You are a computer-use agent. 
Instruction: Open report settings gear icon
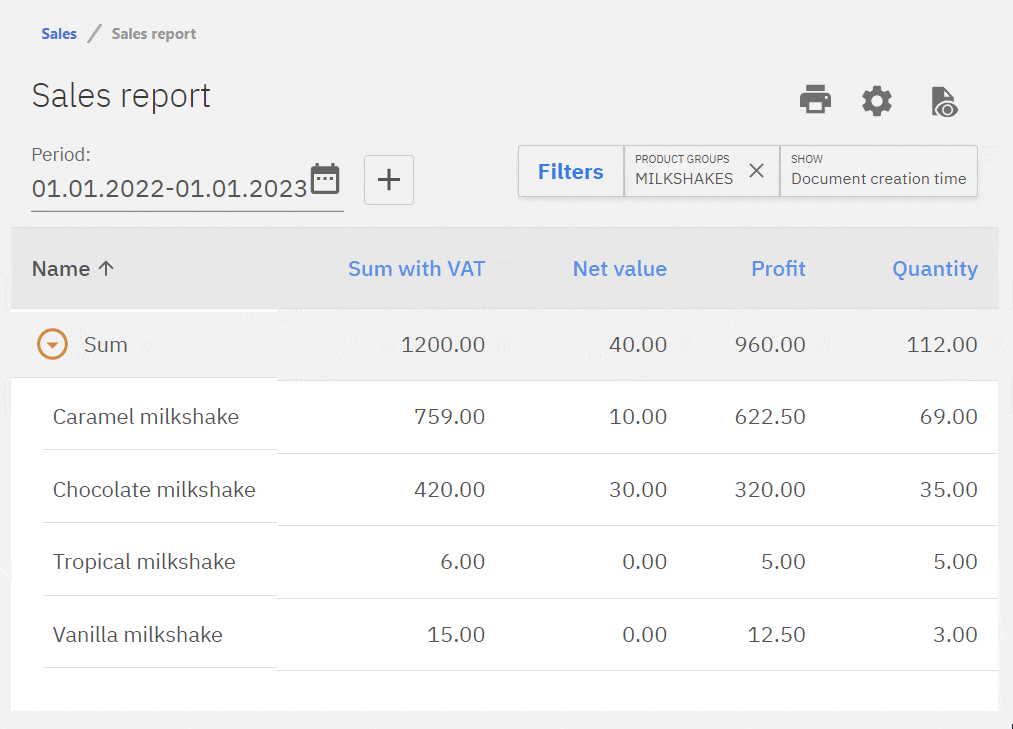877,101
